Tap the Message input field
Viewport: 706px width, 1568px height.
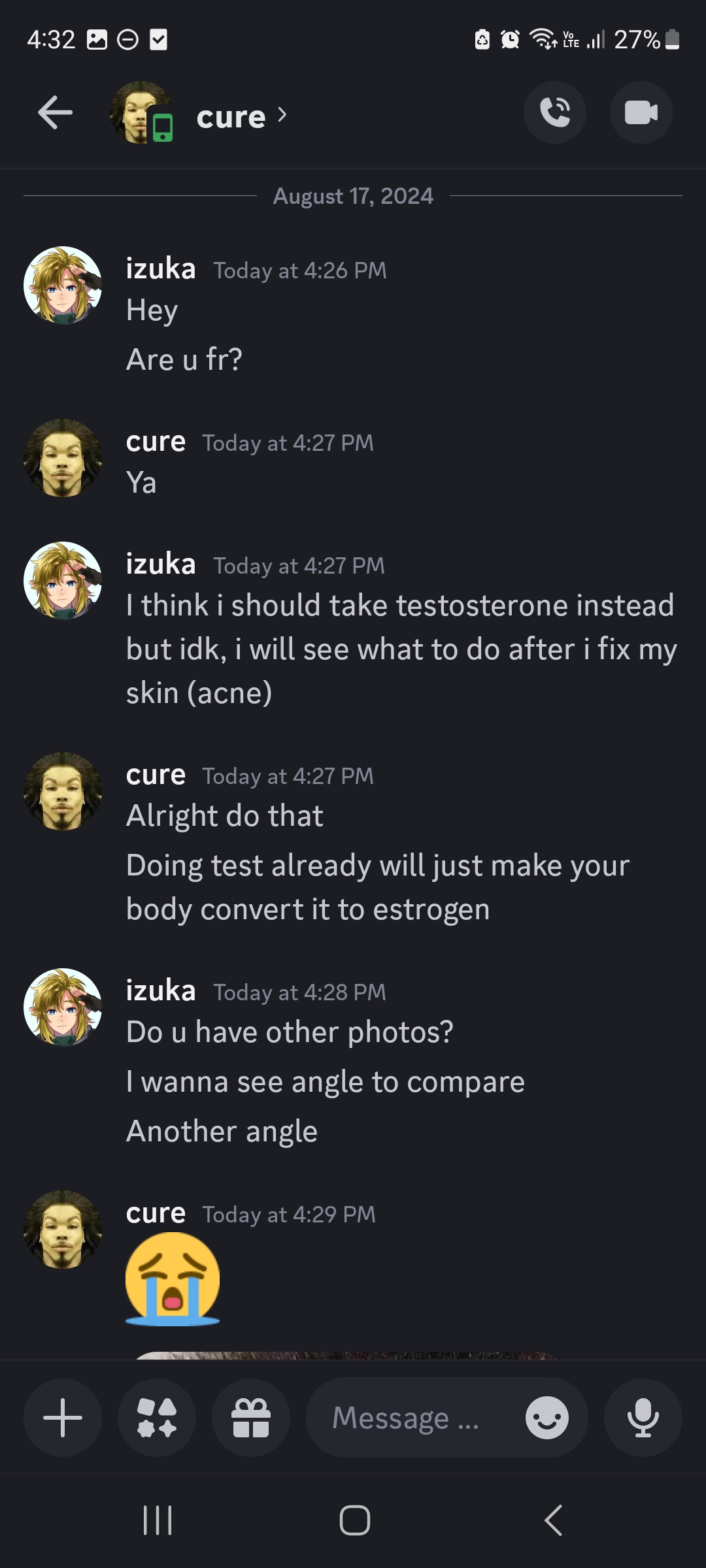(405, 1416)
